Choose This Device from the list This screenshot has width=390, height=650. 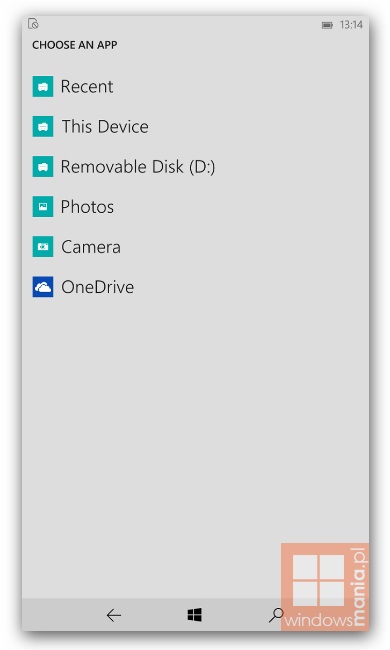(x=105, y=126)
